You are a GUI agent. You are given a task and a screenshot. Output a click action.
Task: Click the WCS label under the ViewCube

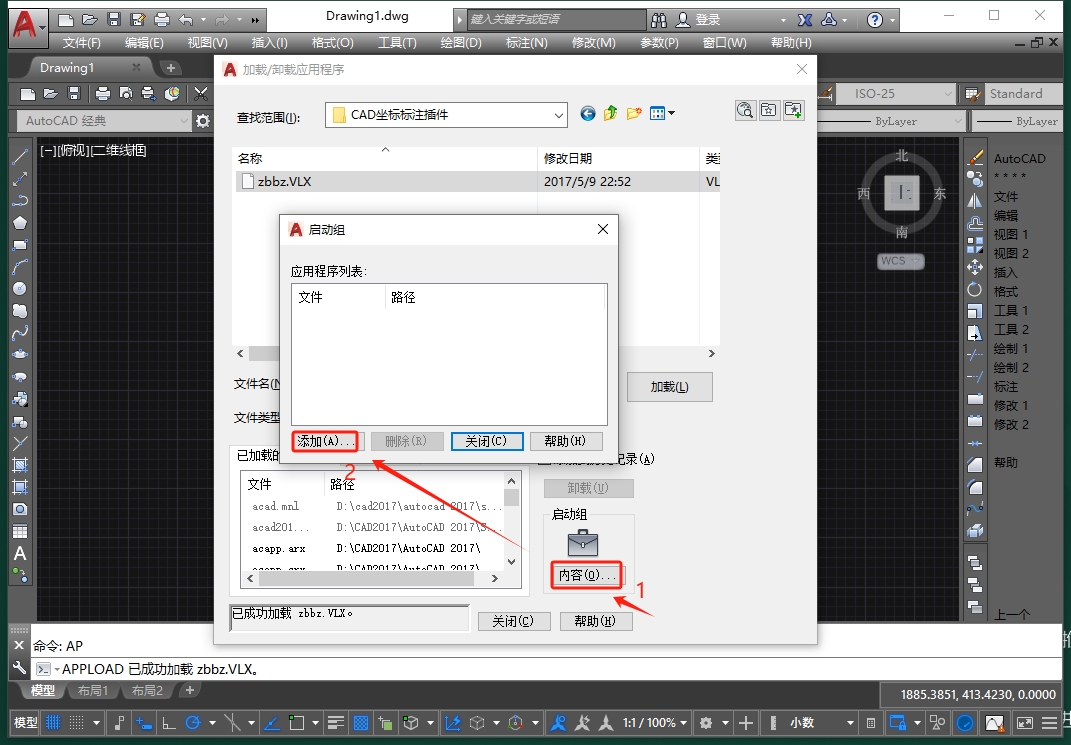900,261
